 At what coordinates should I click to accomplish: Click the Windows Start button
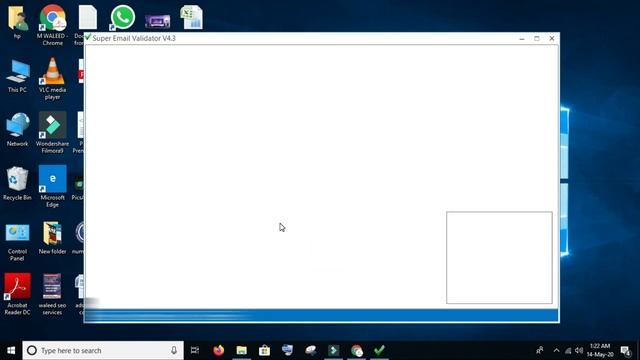point(11,350)
